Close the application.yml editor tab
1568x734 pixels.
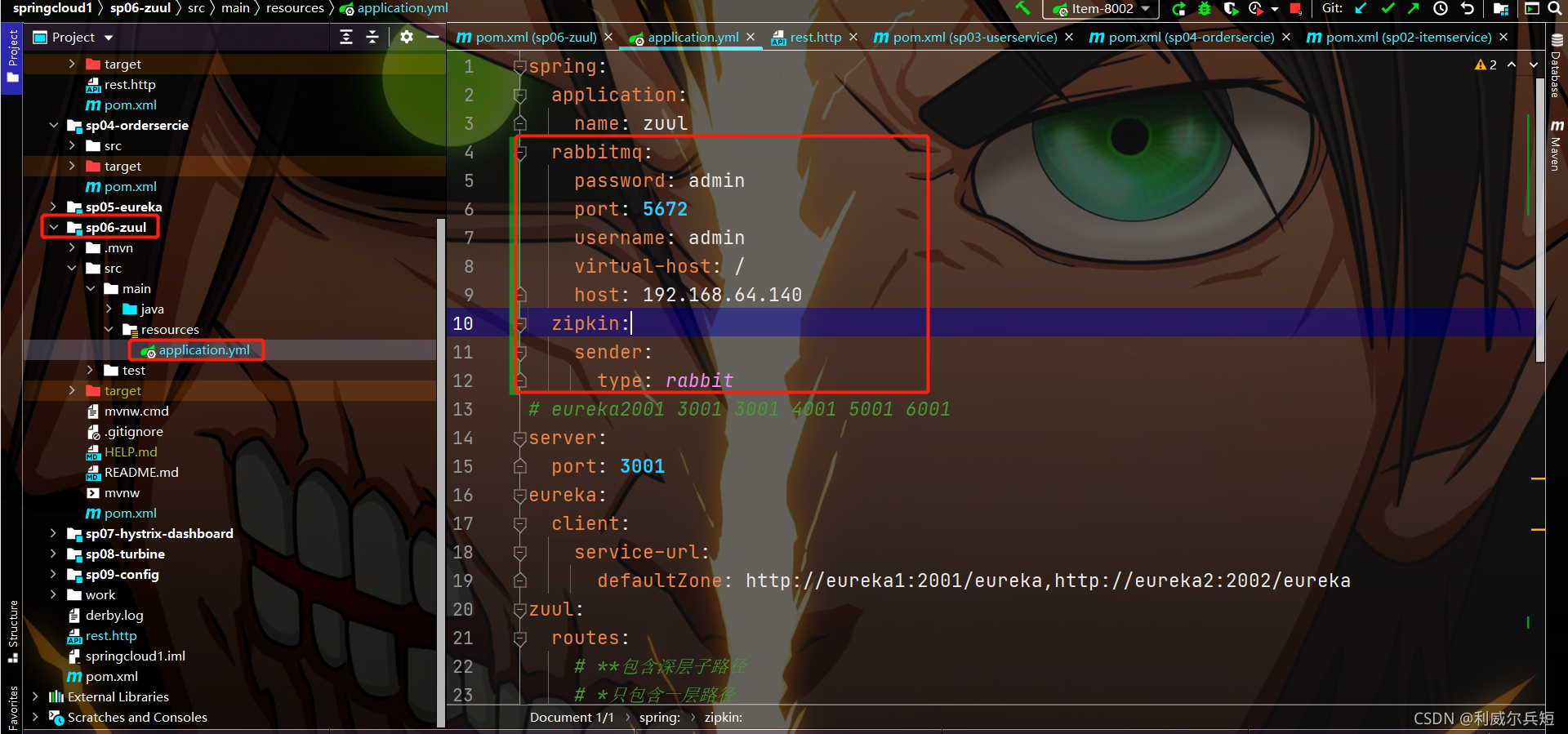[751, 37]
